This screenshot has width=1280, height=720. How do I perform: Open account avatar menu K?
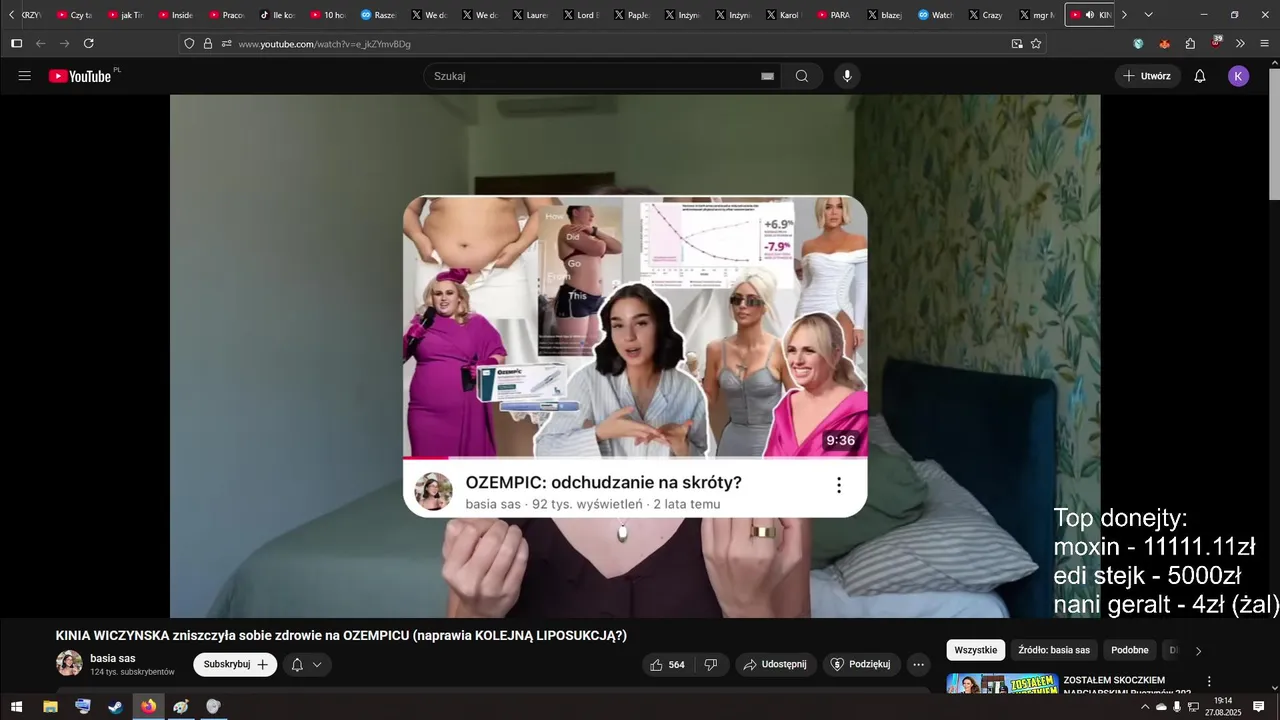[1239, 76]
